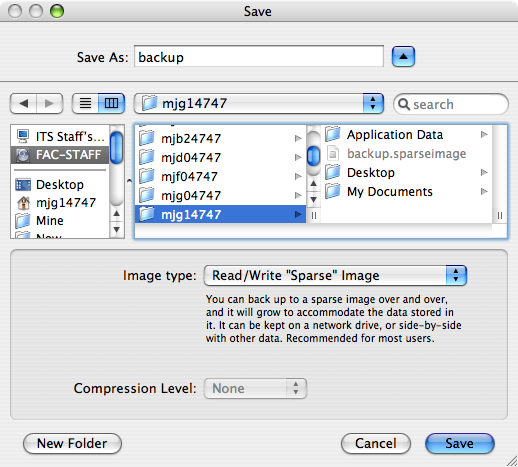Click the first column scroll down arrow
The image size is (518, 467).
pos(313,199)
